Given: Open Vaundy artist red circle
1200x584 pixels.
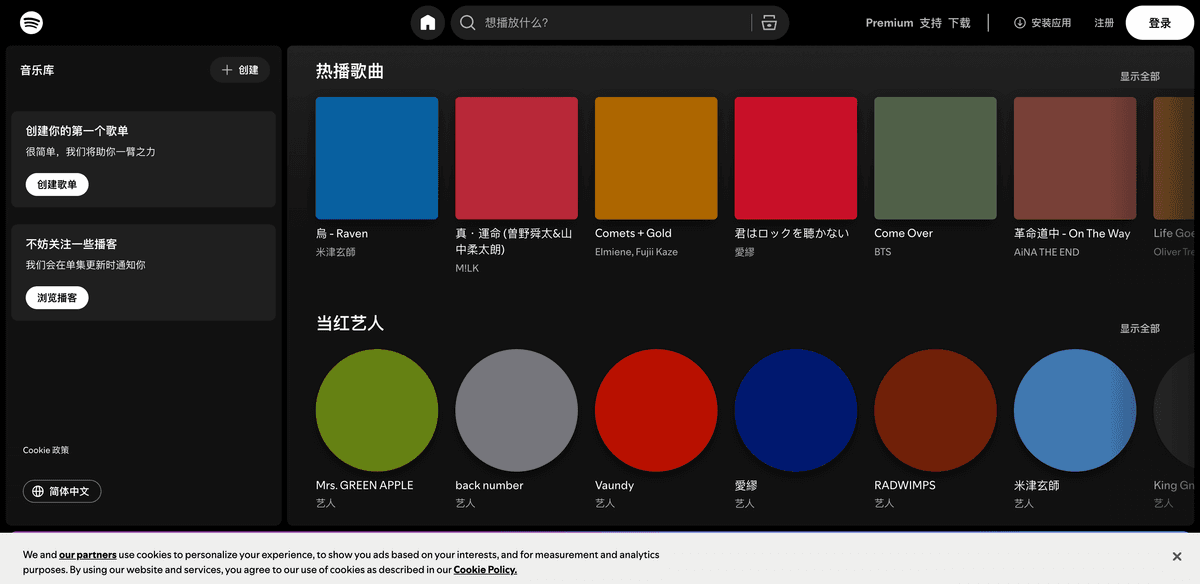Looking at the screenshot, I should coord(656,410).
